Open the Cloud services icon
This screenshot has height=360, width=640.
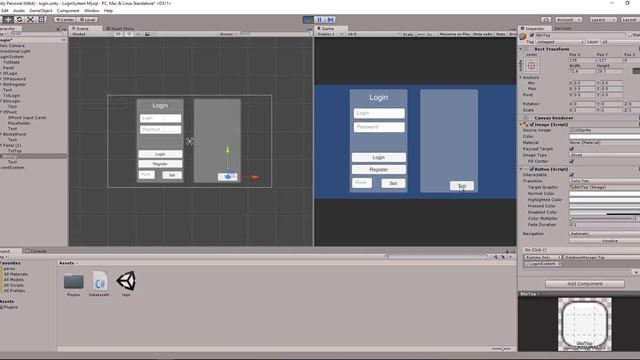click(x=546, y=20)
